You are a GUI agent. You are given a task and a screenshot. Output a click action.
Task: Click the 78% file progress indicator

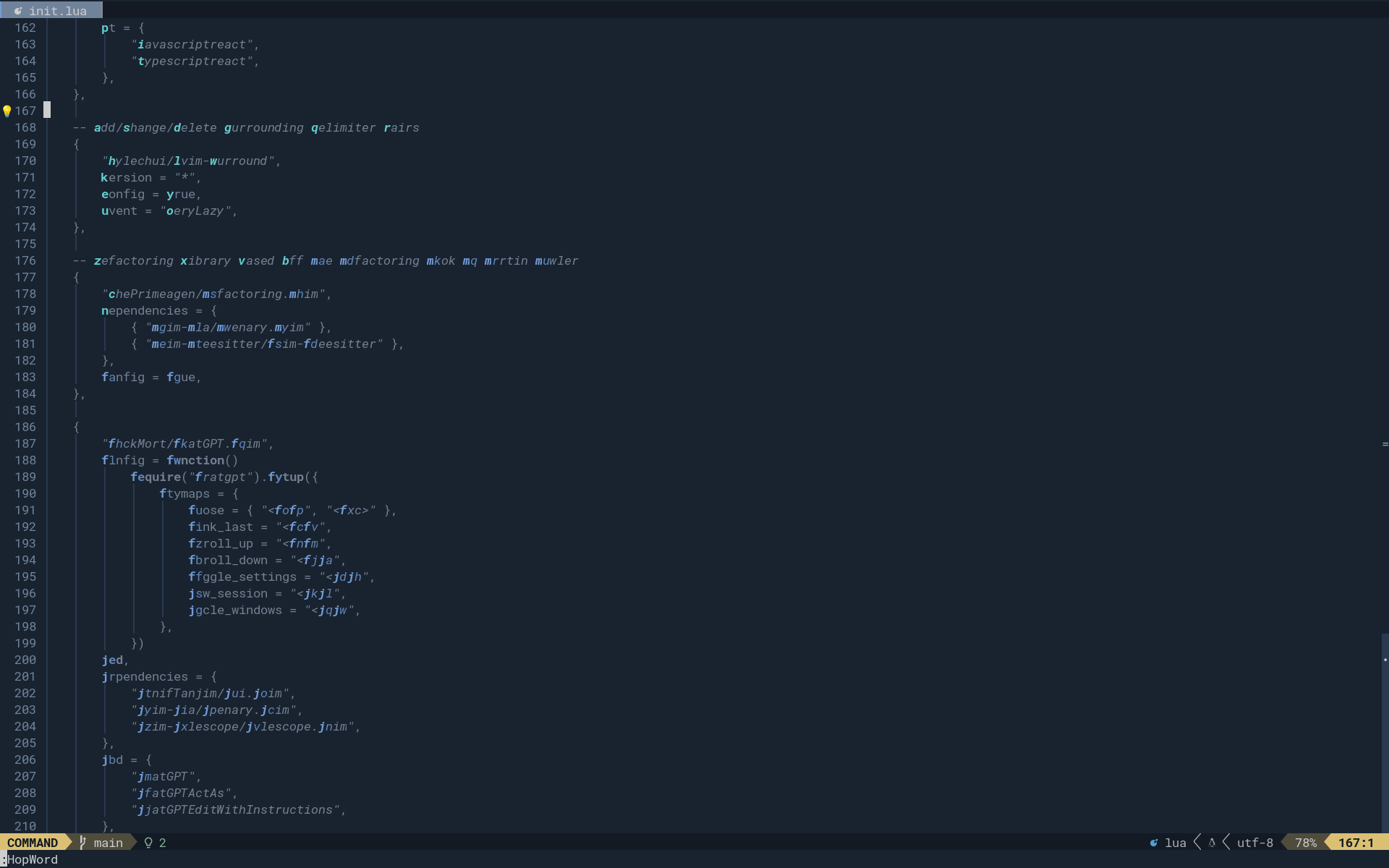coord(1304,843)
